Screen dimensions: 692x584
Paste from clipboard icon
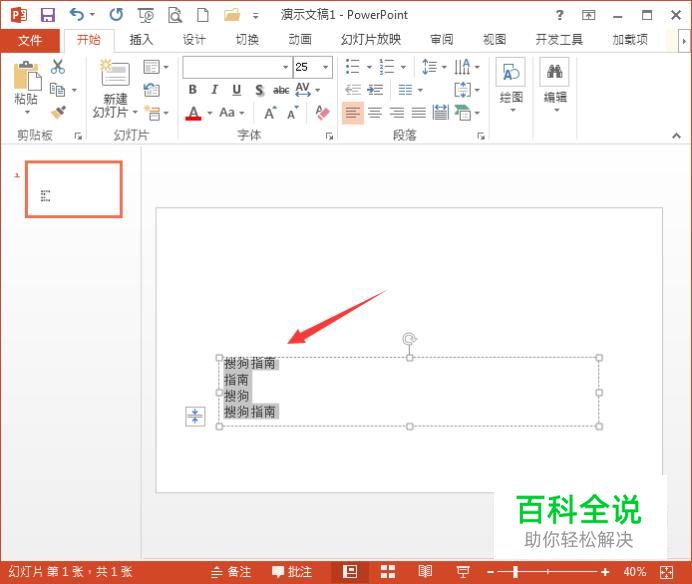tap(27, 76)
